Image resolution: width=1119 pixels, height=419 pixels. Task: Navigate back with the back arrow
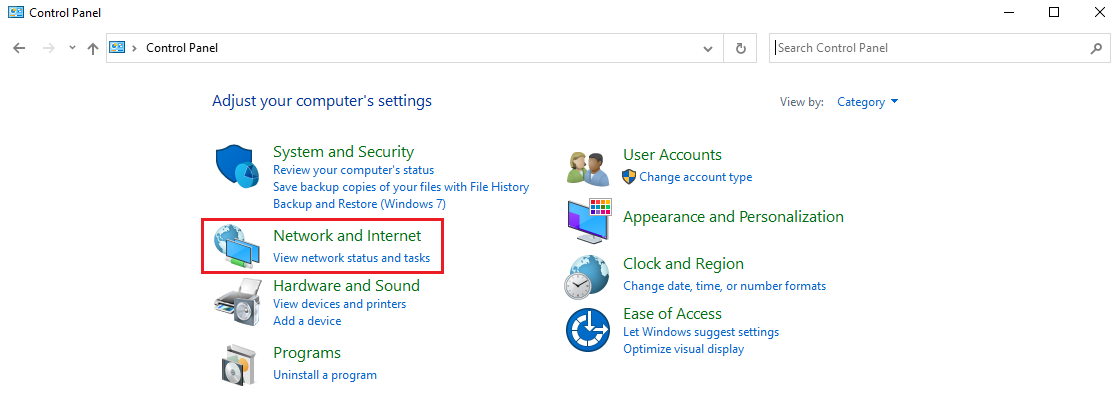[20, 48]
